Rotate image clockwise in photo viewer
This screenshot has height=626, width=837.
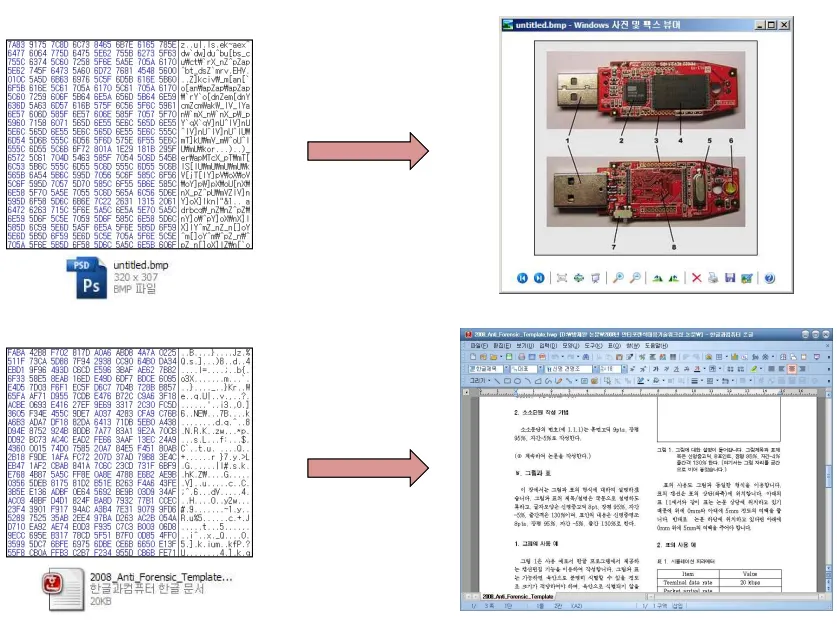pyautogui.click(x=658, y=278)
